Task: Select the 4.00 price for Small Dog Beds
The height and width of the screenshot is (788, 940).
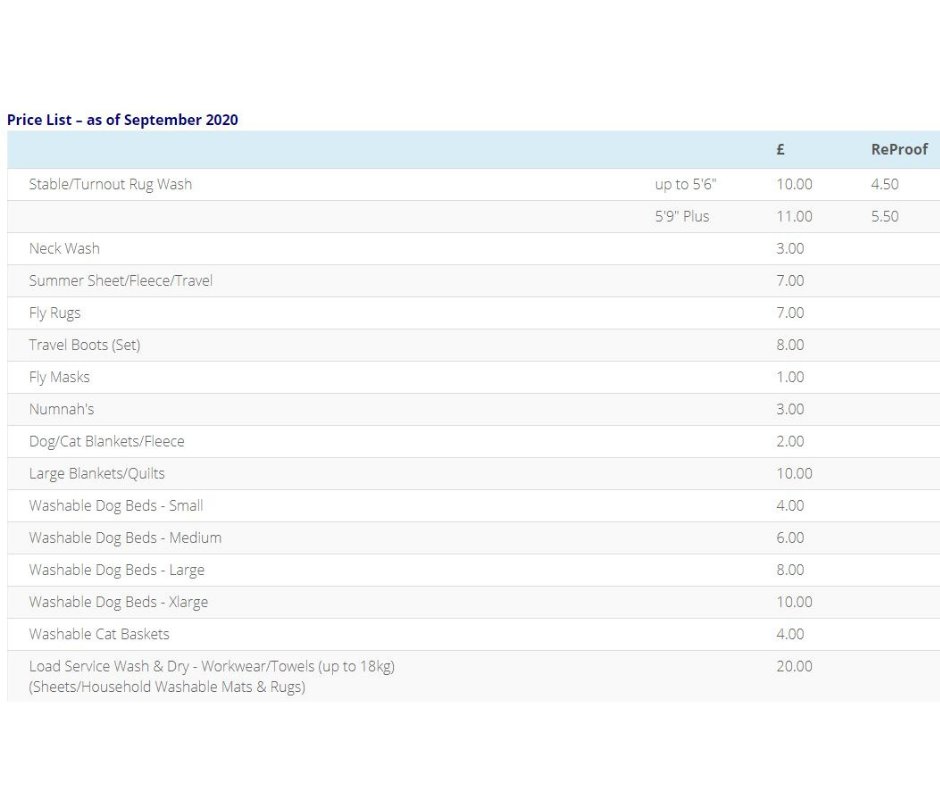Action: 790,506
